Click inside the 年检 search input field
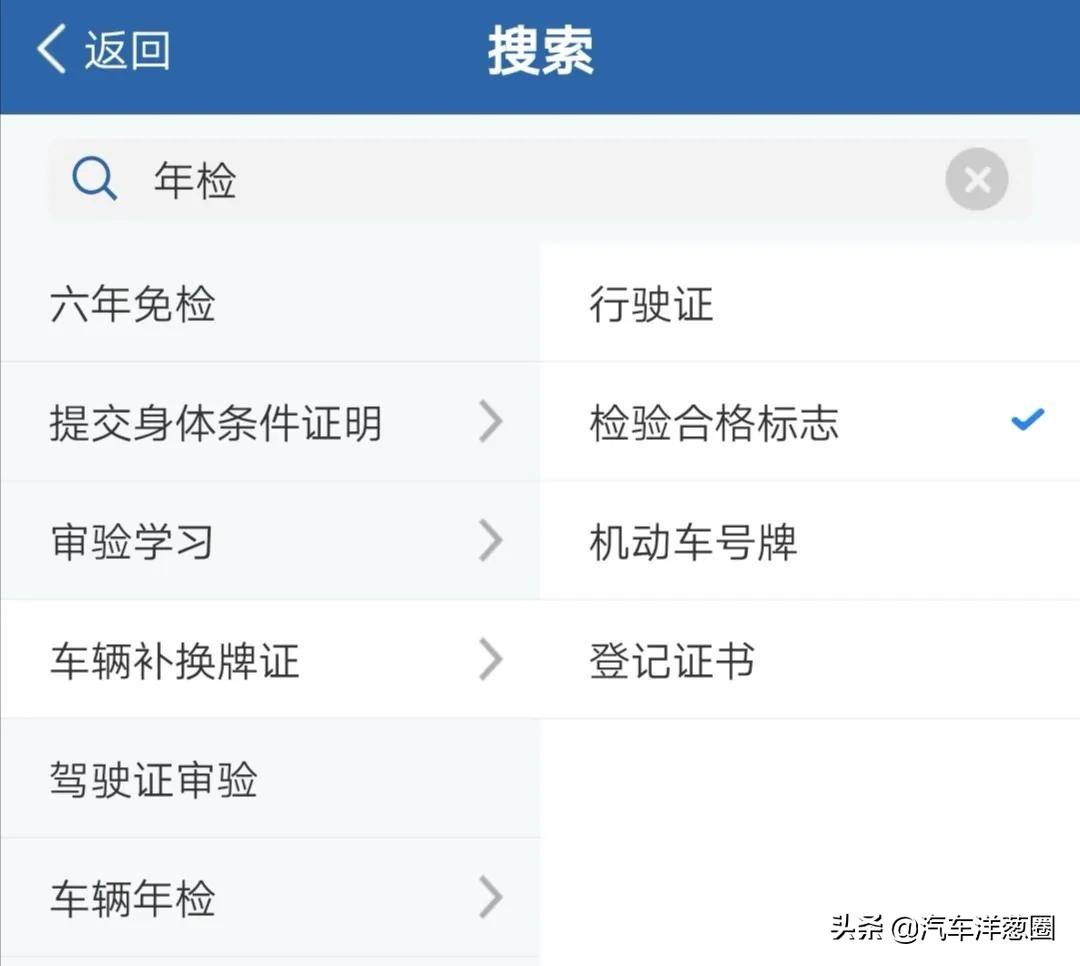1080x966 pixels. 400,180
